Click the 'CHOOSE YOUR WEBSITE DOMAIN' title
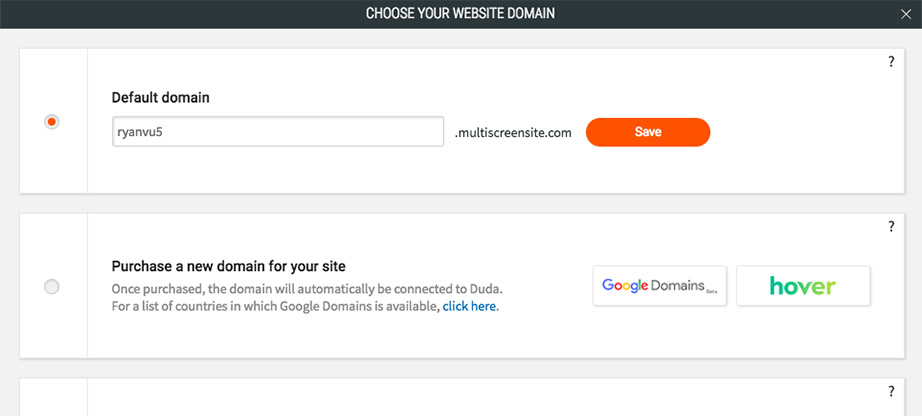922x416 pixels. pyautogui.click(x=460, y=14)
